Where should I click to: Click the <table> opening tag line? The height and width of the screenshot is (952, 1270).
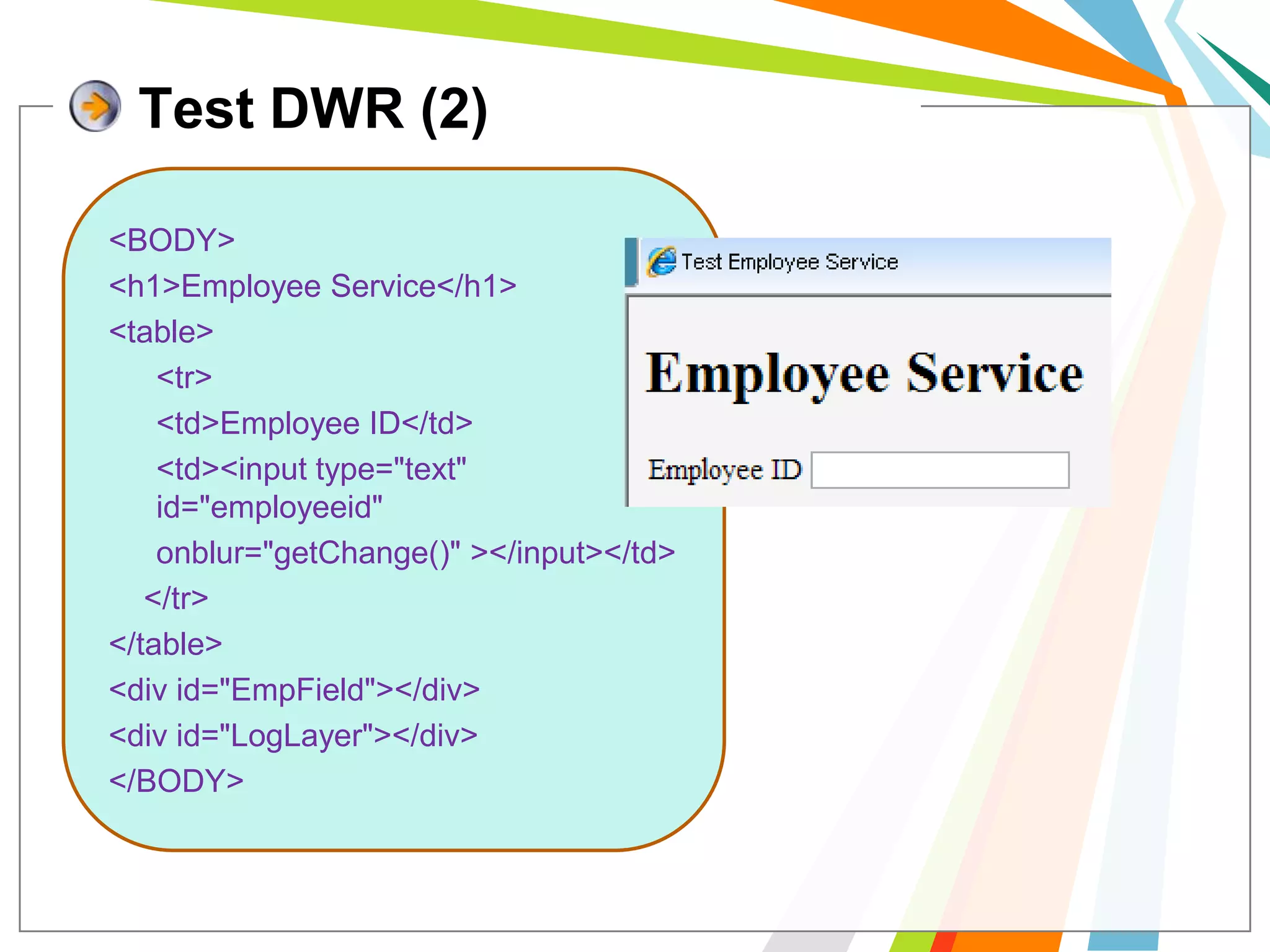pyautogui.click(x=161, y=332)
